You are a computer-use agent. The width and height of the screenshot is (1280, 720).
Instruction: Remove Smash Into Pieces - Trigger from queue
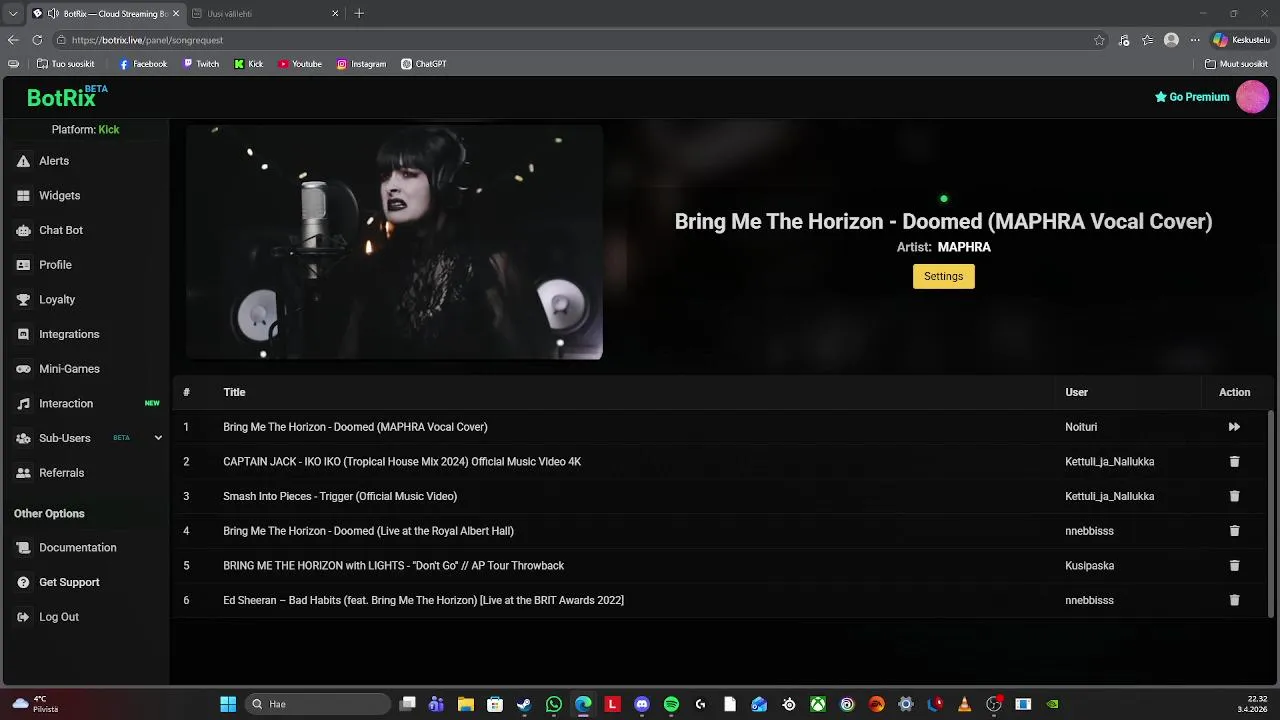click(x=1234, y=496)
